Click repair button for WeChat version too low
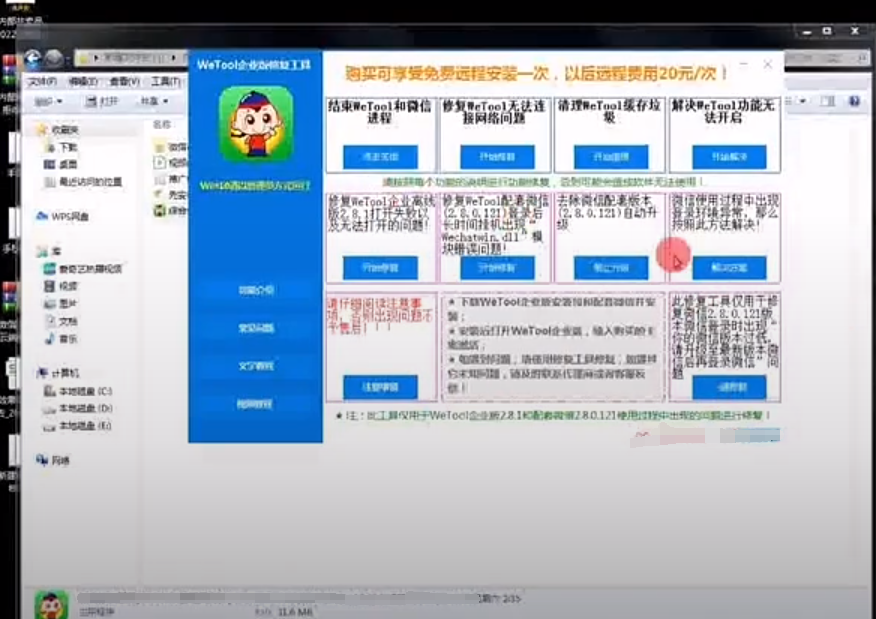 [x=729, y=387]
